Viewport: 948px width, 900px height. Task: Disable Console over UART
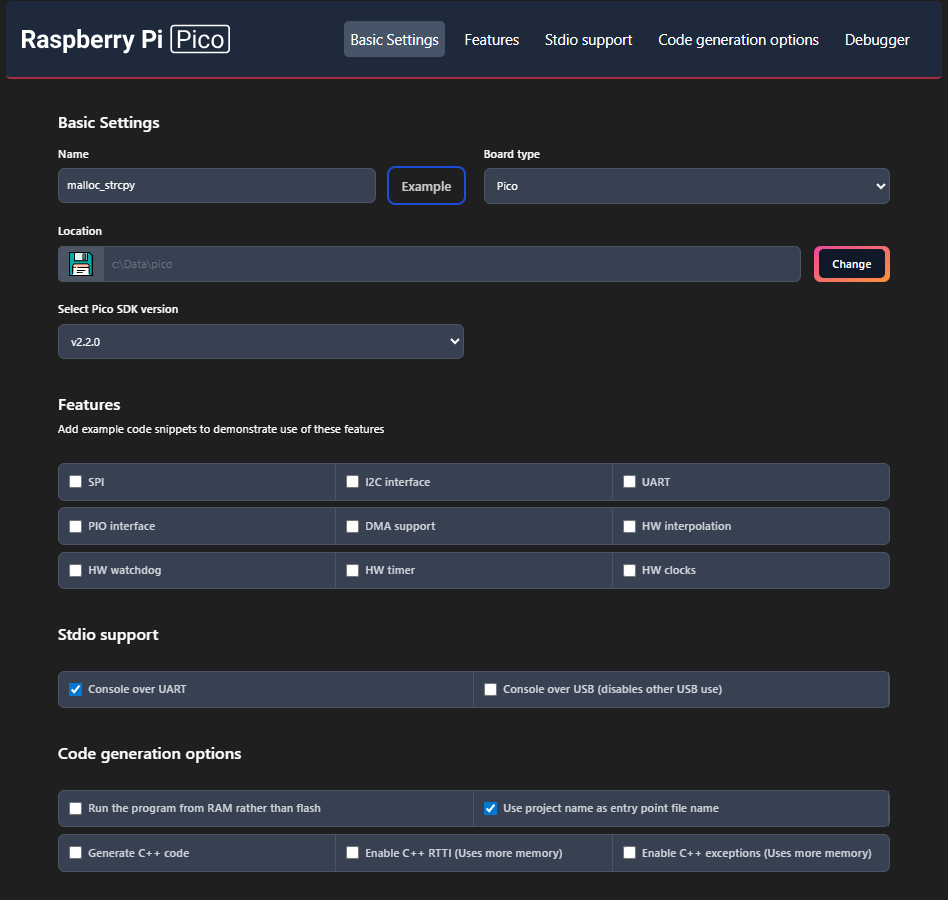tap(76, 689)
